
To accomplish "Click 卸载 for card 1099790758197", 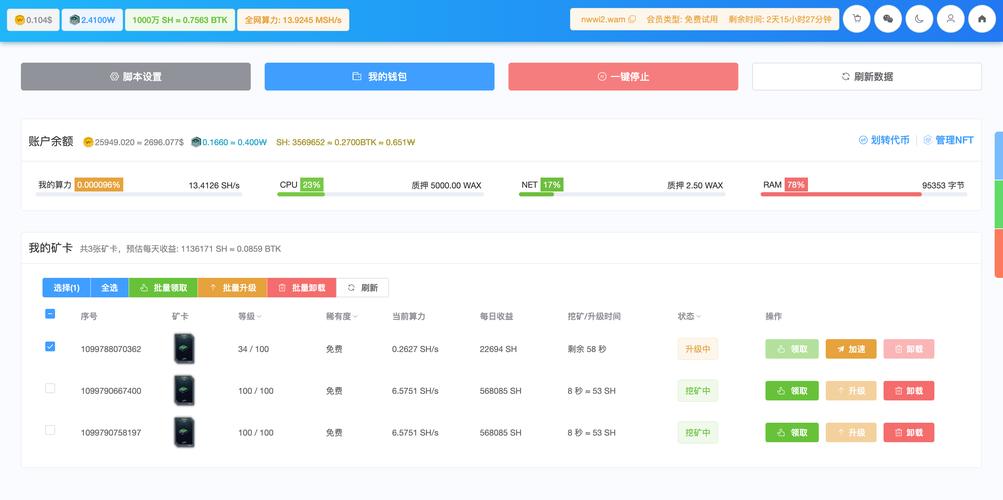I will pos(909,433).
